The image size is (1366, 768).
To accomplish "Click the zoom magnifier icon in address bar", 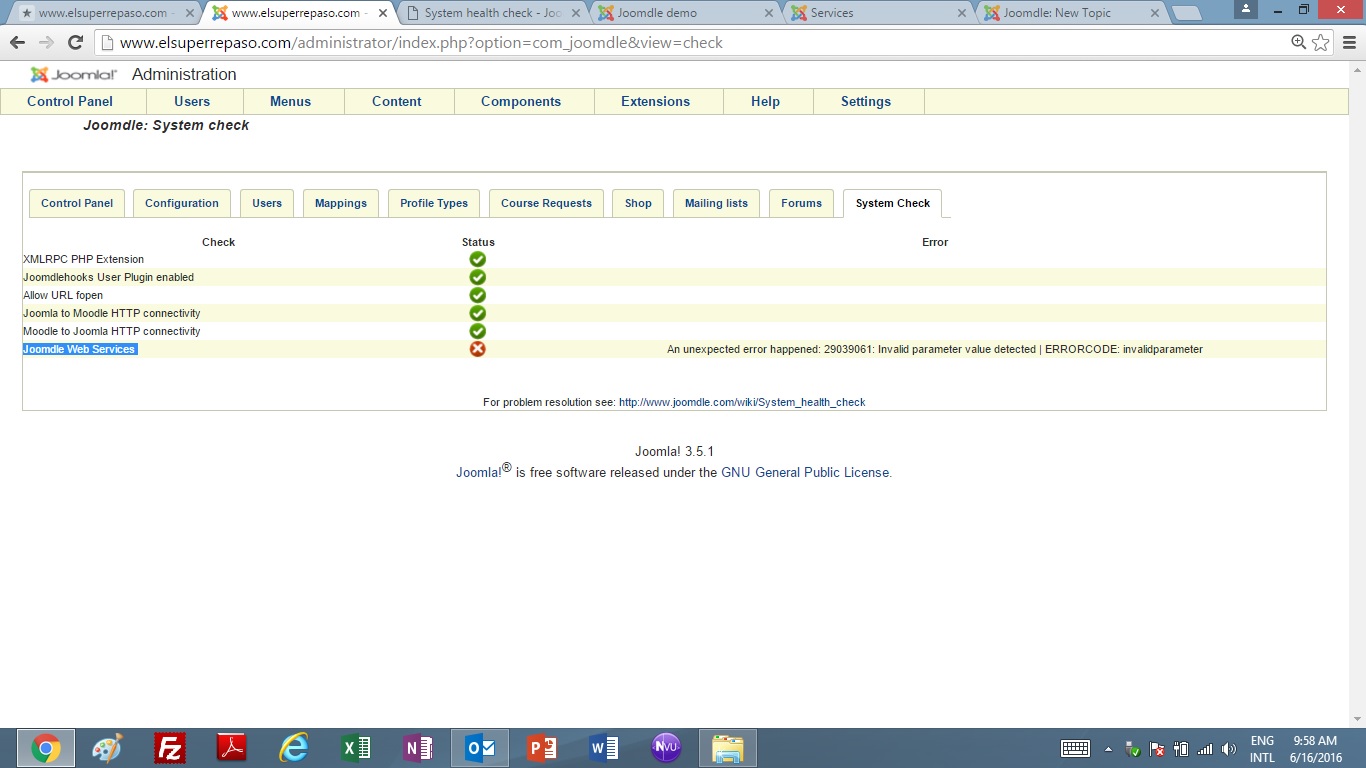I will pyautogui.click(x=1298, y=43).
